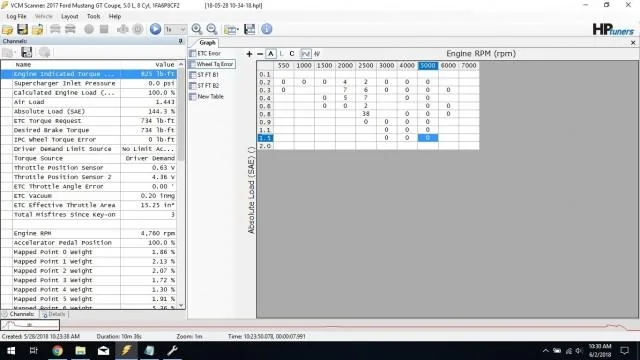Open the Tools menu
The height and width of the screenshot is (360, 640).
point(93,16)
